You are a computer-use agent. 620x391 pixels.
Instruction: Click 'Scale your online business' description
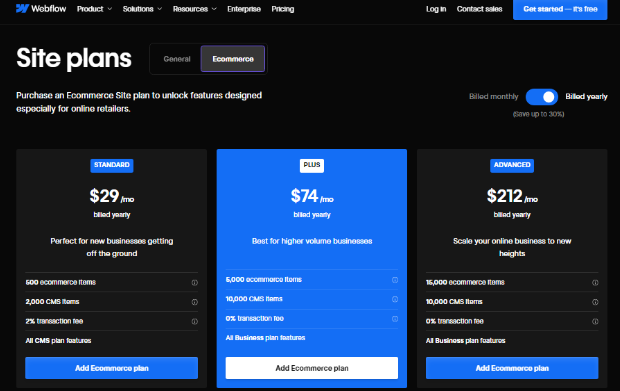(512, 247)
